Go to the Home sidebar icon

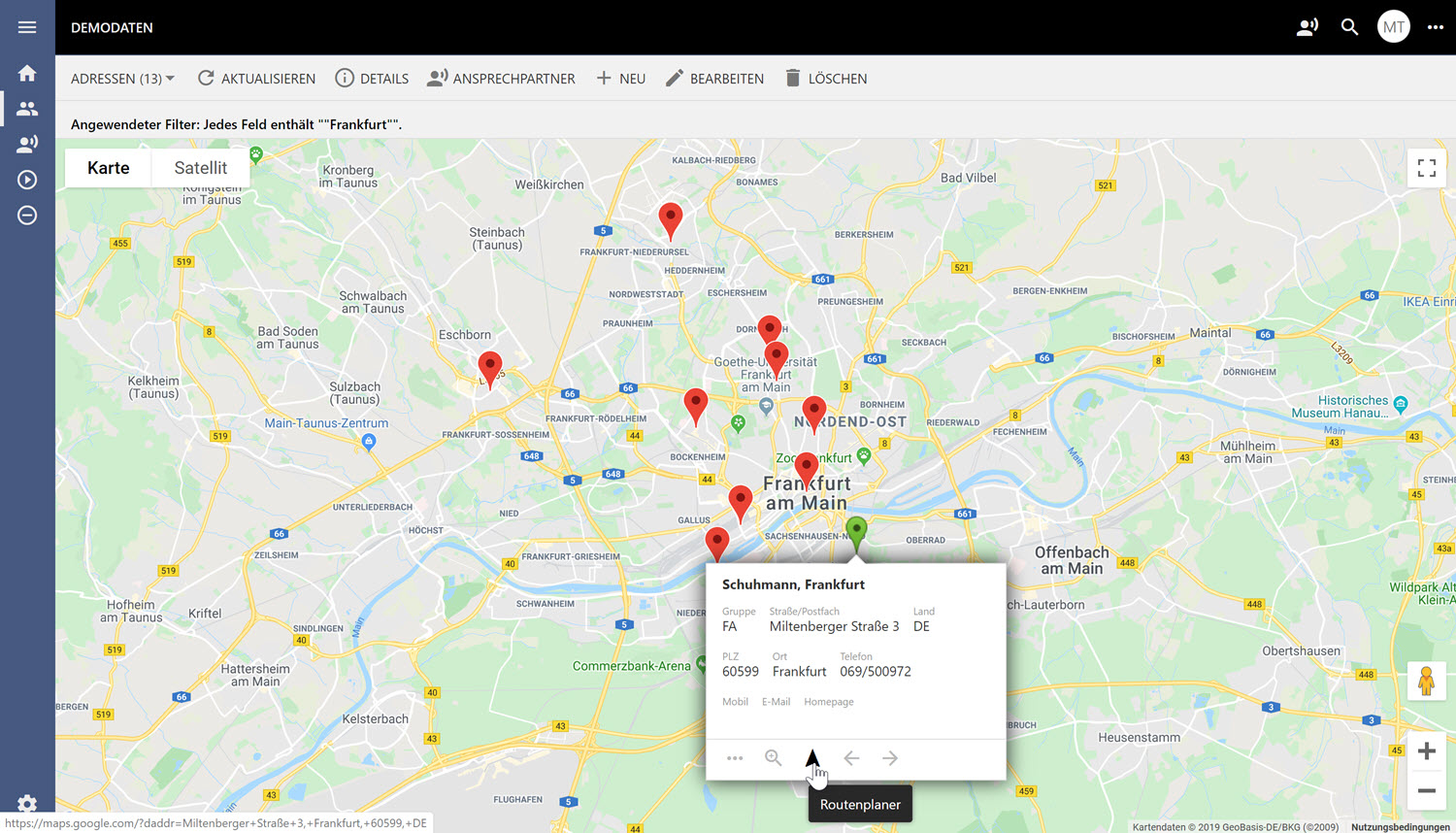pyautogui.click(x=27, y=73)
